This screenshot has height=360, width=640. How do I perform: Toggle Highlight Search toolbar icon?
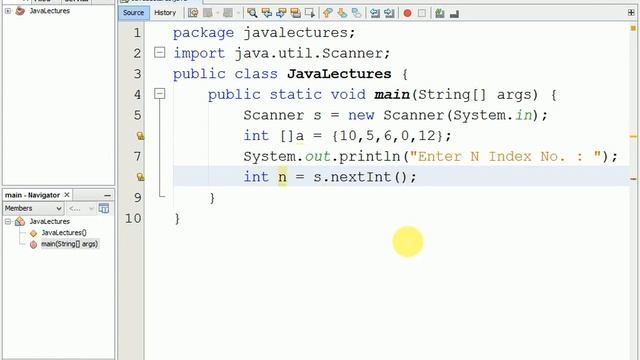295,13
